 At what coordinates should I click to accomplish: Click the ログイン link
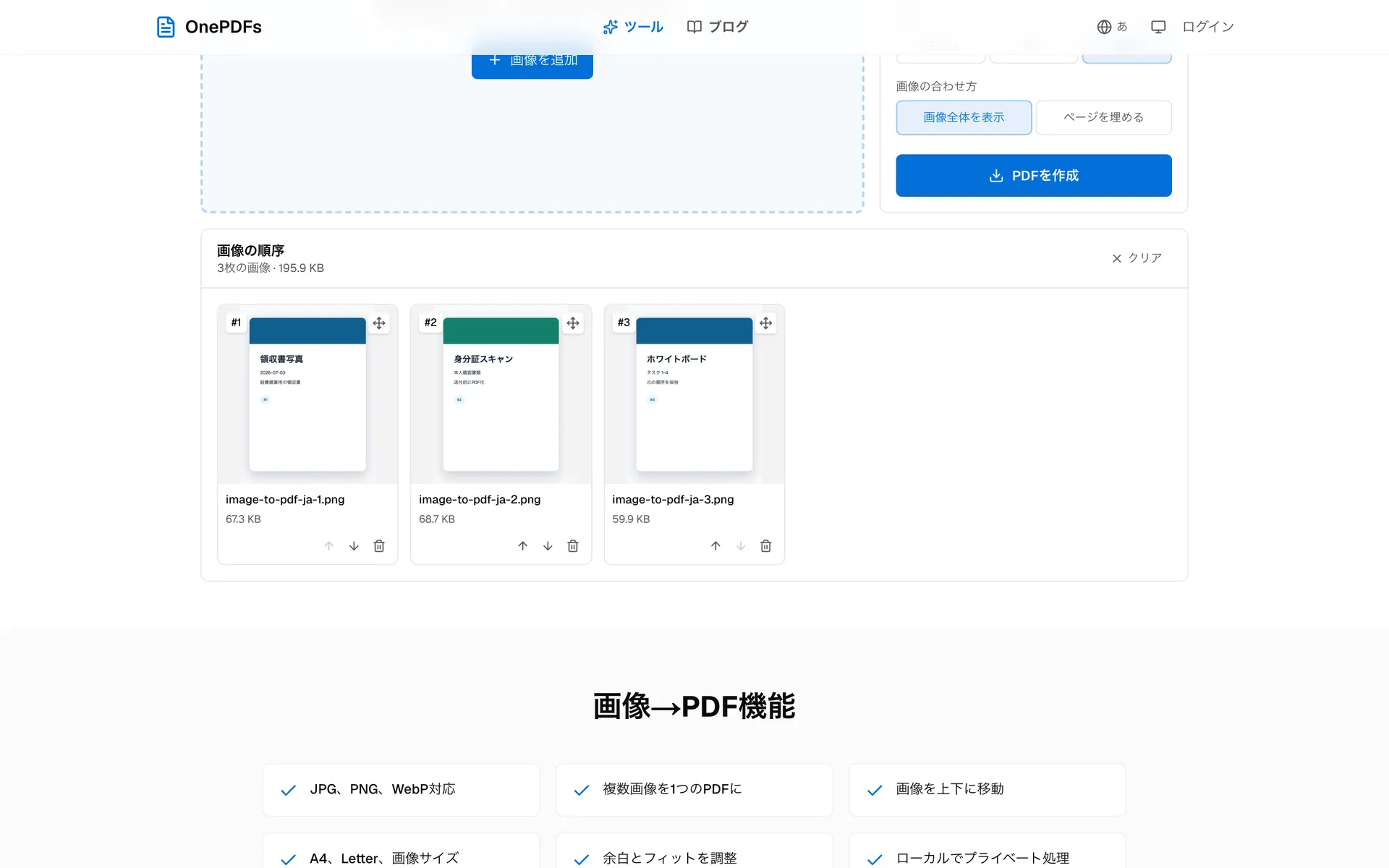pyautogui.click(x=1208, y=27)
